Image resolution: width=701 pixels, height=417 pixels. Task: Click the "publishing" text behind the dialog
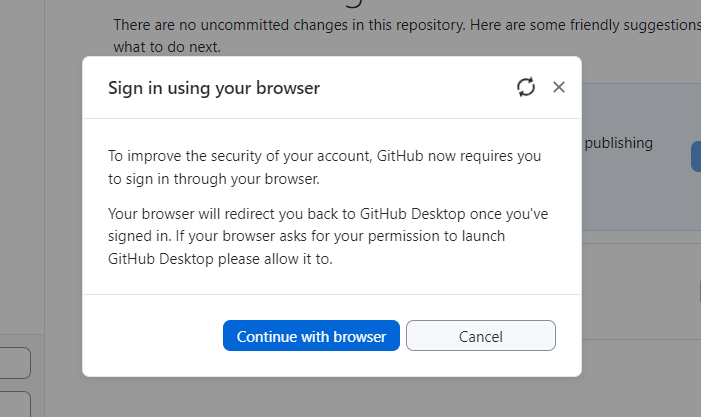(x=618, y=143)
